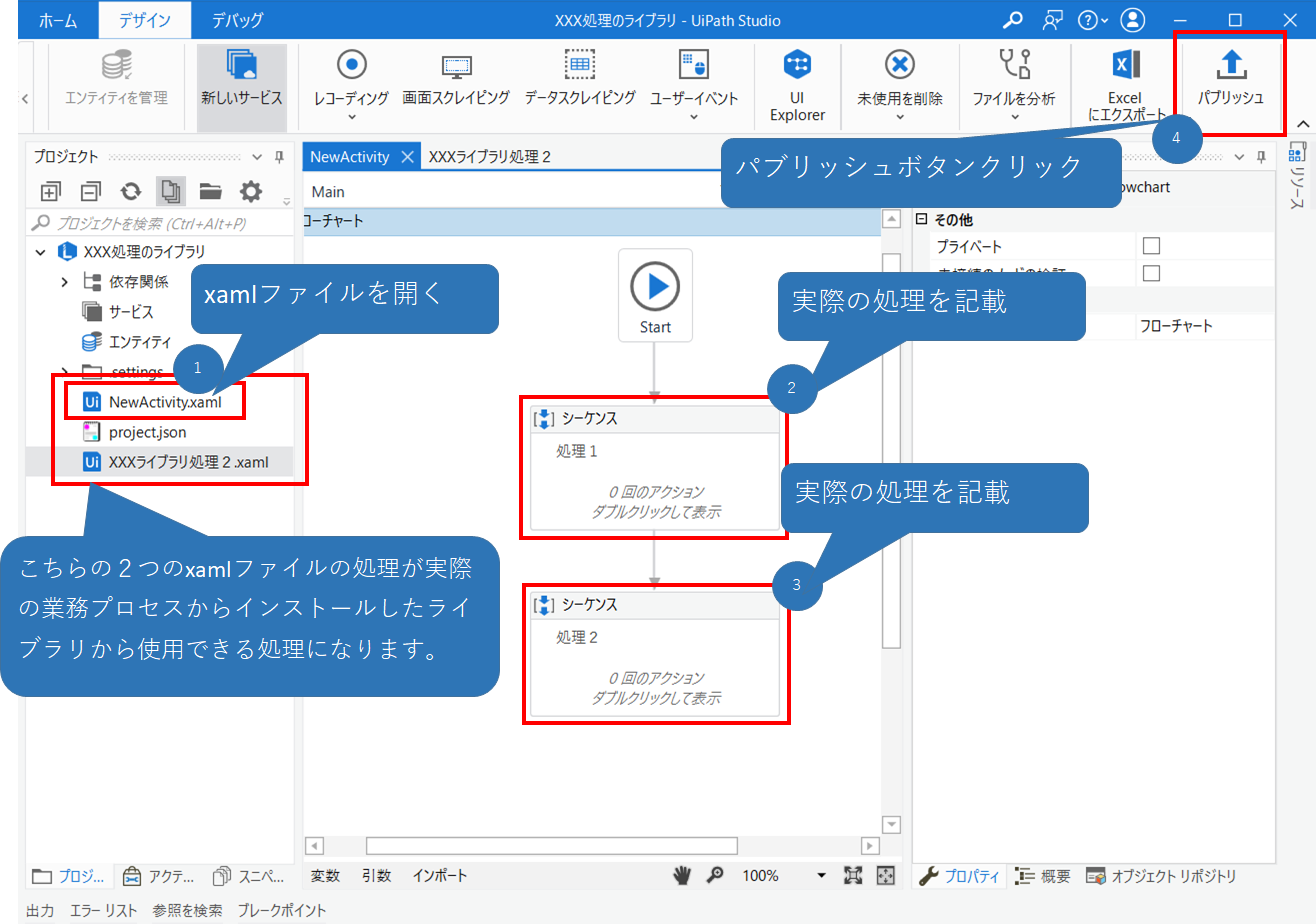This screenshot has height=924, width=1316.
Task: Open the 引数 panel
Action: [x=377, y=875]
